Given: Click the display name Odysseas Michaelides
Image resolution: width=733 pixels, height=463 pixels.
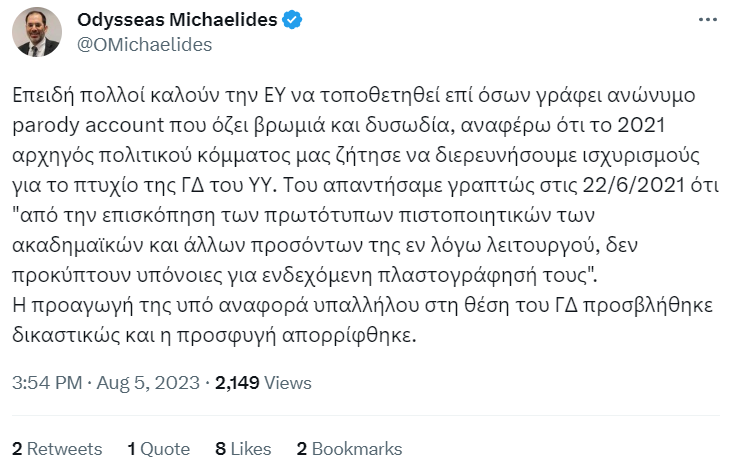Looking at the screenshot, I should click(x=177, y=22).
